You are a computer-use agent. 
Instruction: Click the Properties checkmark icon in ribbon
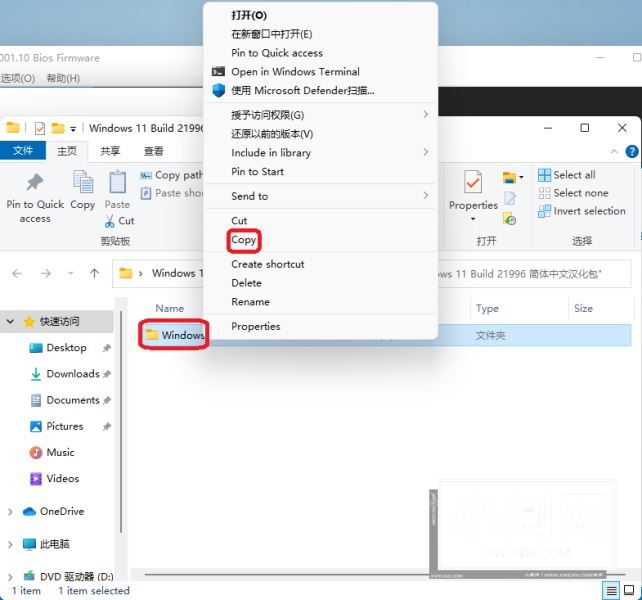click(473, 181)
